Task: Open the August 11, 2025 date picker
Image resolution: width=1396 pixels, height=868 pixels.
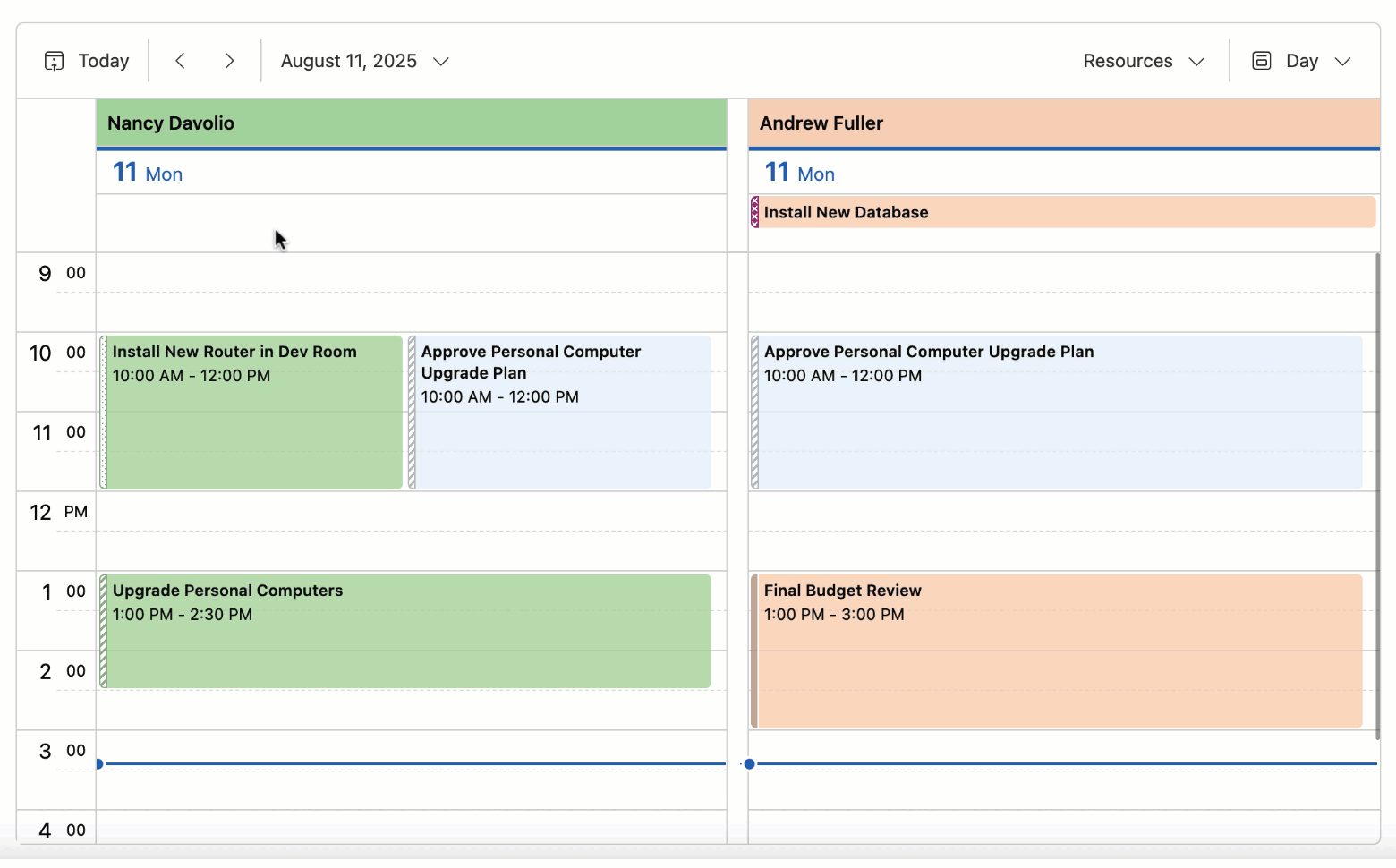Action: coord(363,60)
